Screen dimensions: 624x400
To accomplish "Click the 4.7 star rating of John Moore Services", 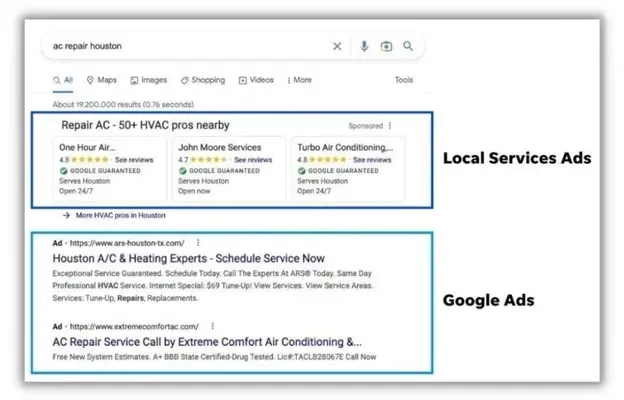I will click(202, 160).
